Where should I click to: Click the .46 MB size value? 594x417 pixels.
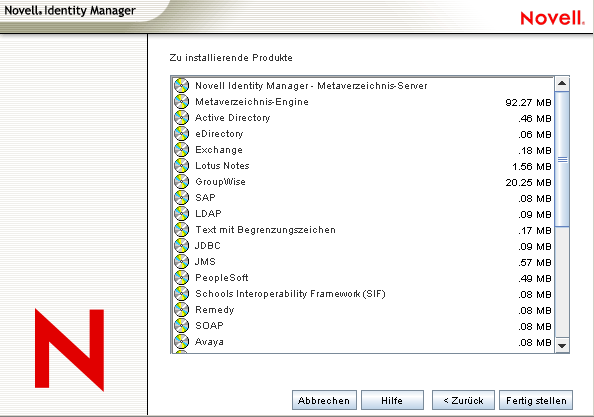click(x=535, y=119)
